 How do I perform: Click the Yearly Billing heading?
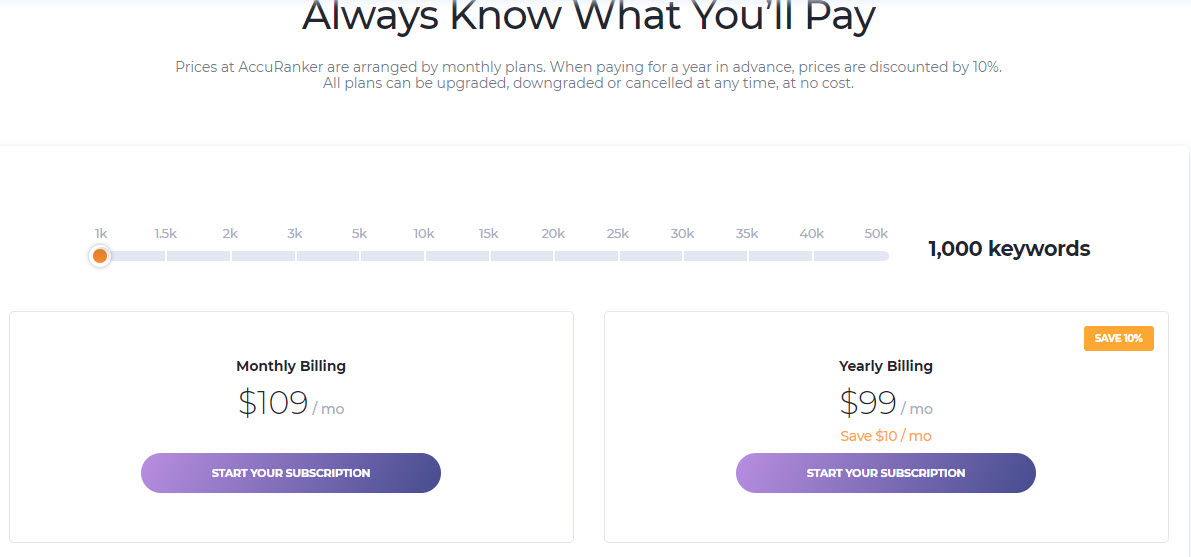click(886, 366)
